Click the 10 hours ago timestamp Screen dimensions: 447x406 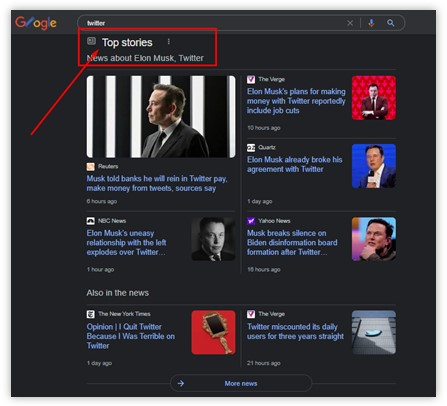coord(264,128)
